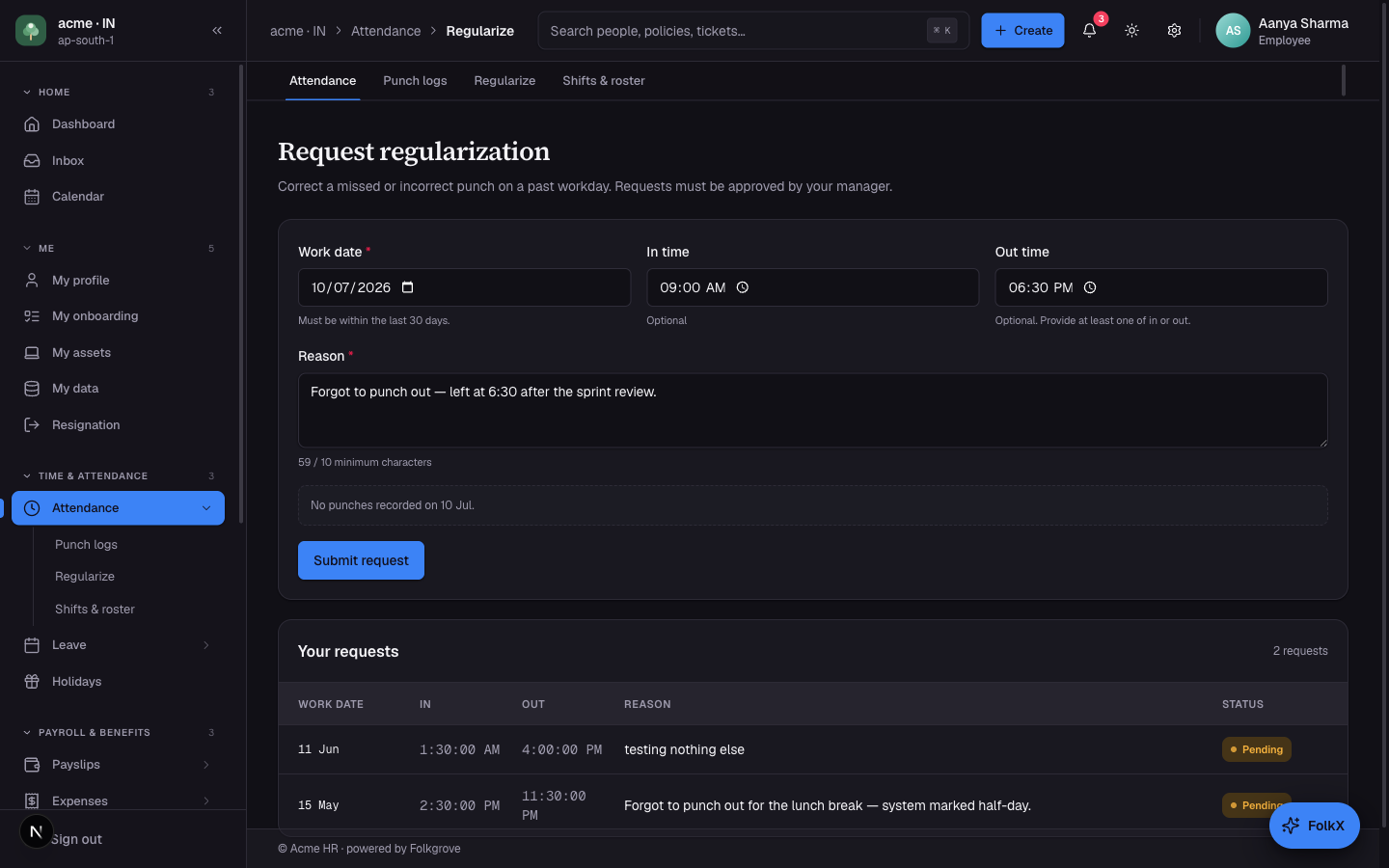Go to Attendance breadcrumb
1389x868 pixels.
pos(386,31)
